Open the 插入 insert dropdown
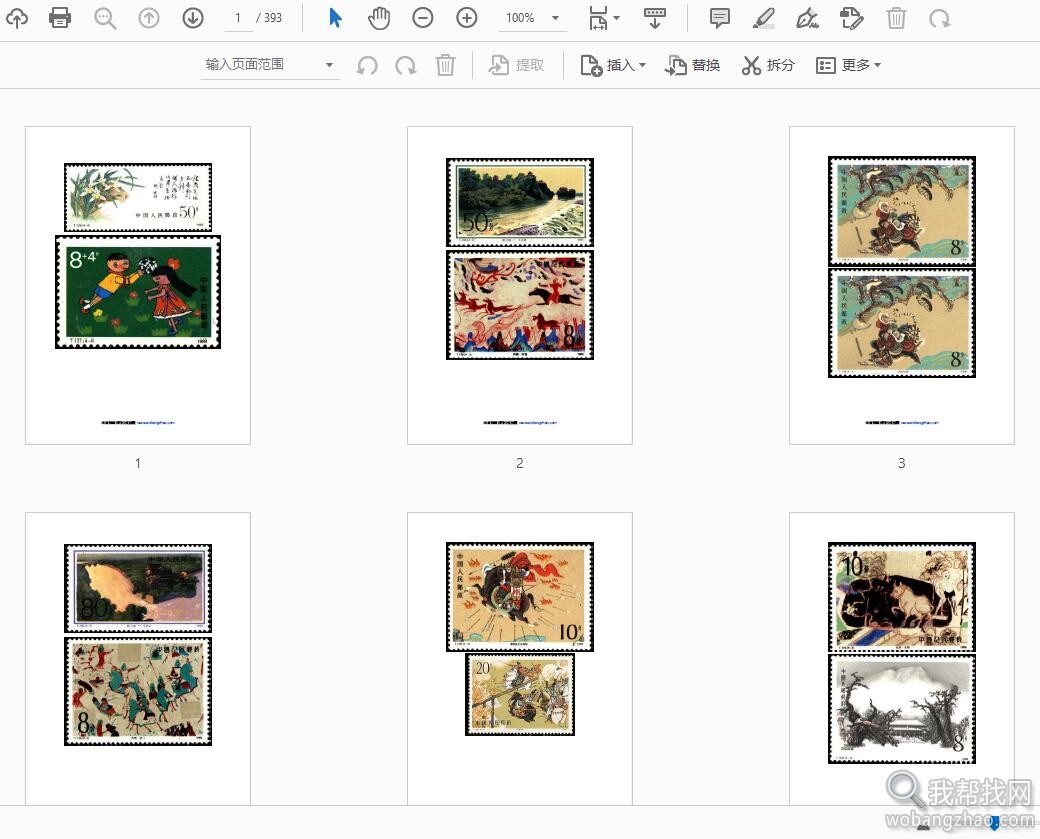 tap(613, 65)
